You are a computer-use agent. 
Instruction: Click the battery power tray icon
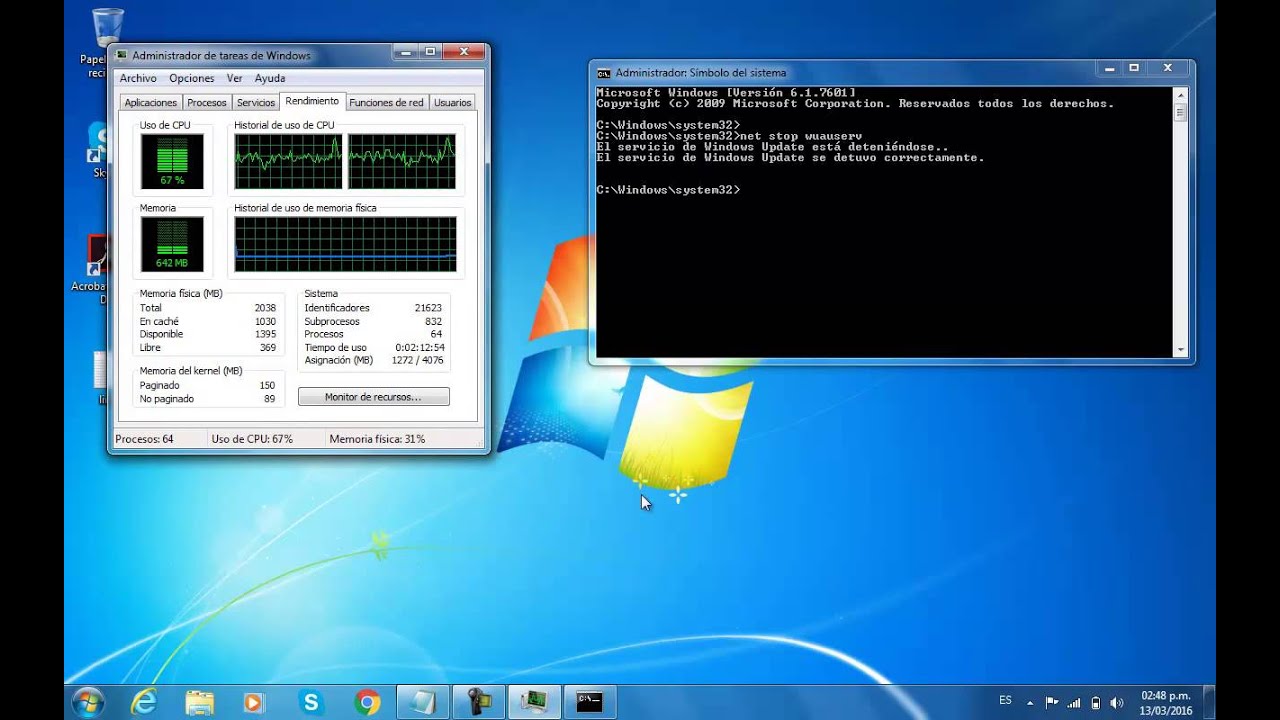1096,703
